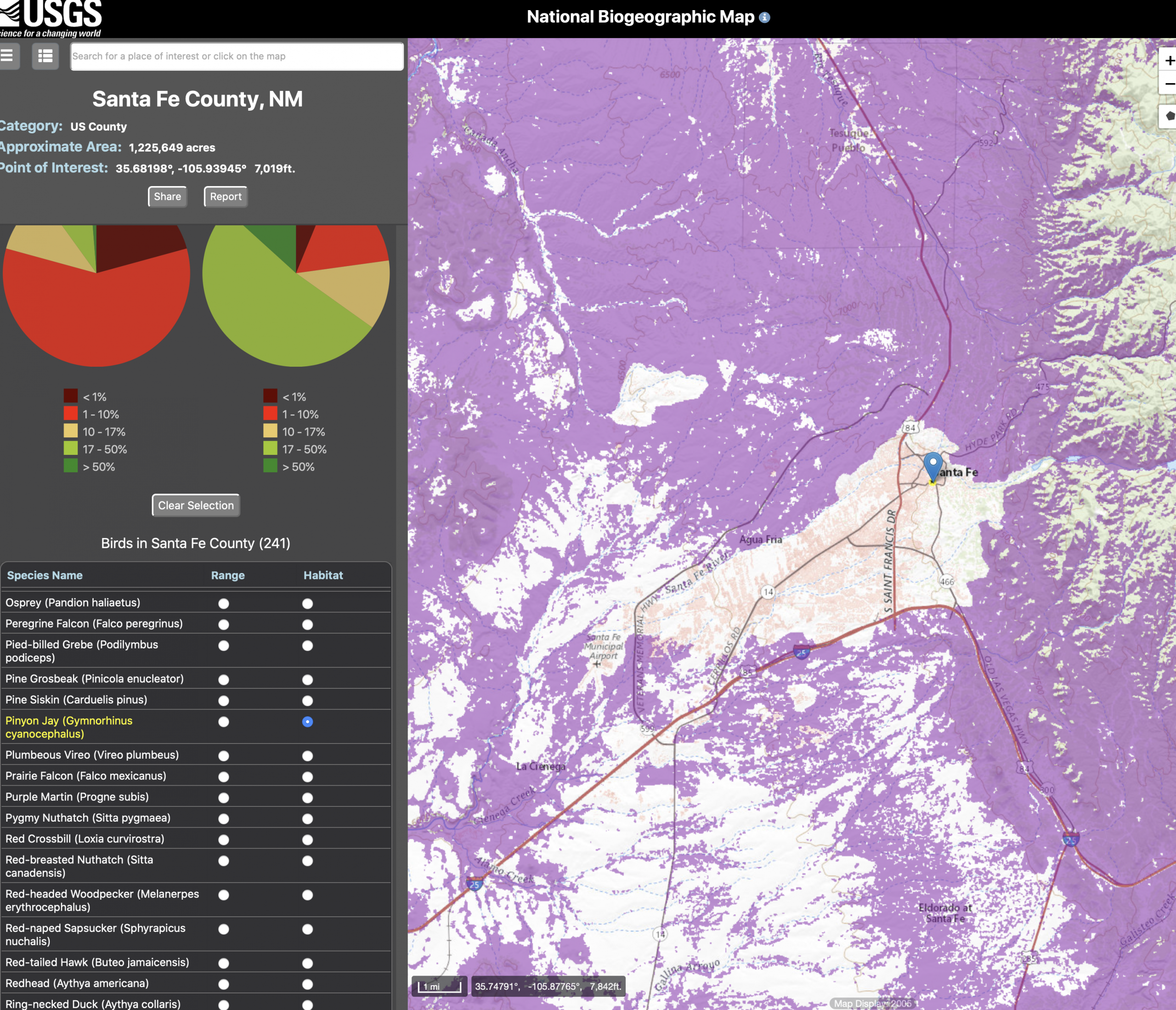
Task: Click the info icon beside map title
Action: click(x=764, y=17)
